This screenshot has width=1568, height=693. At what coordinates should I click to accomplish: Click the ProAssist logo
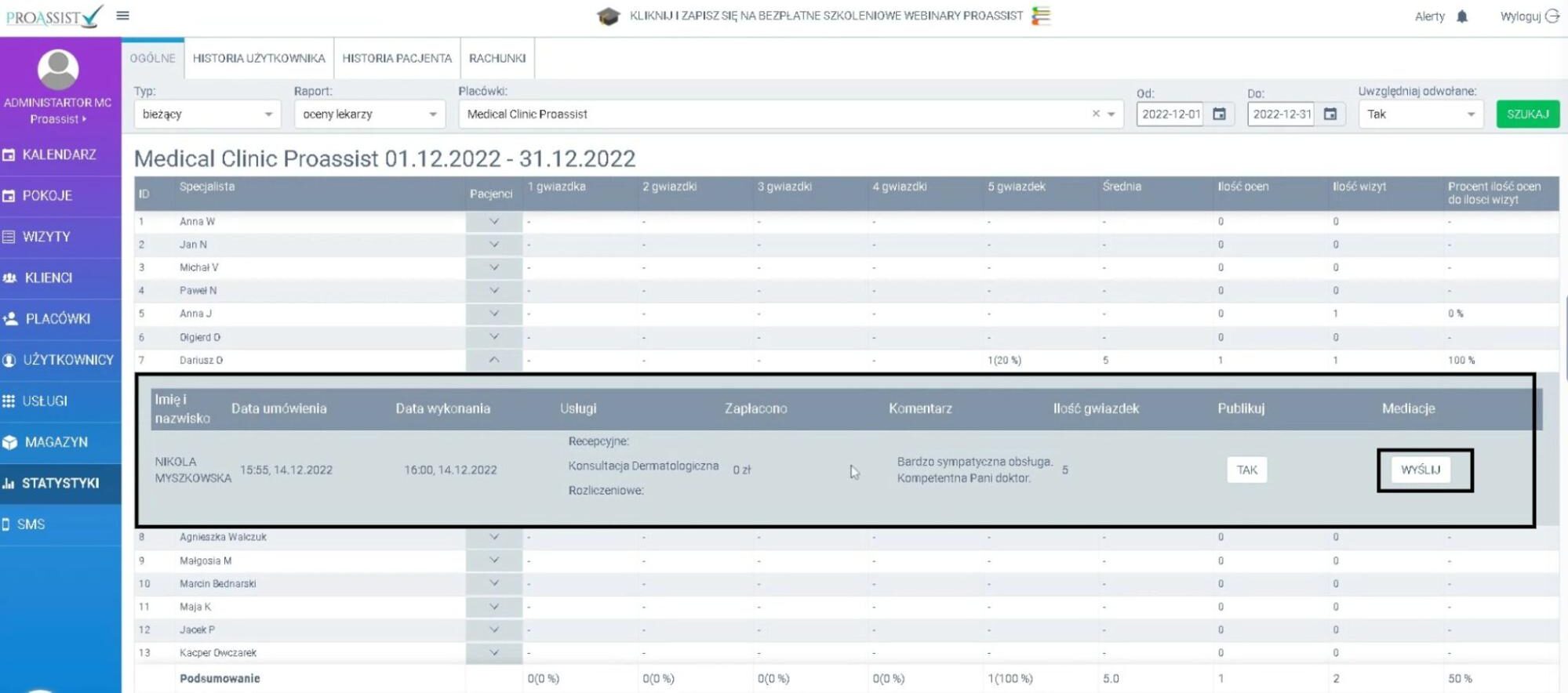pyautogui.click(x=54, y=16)
